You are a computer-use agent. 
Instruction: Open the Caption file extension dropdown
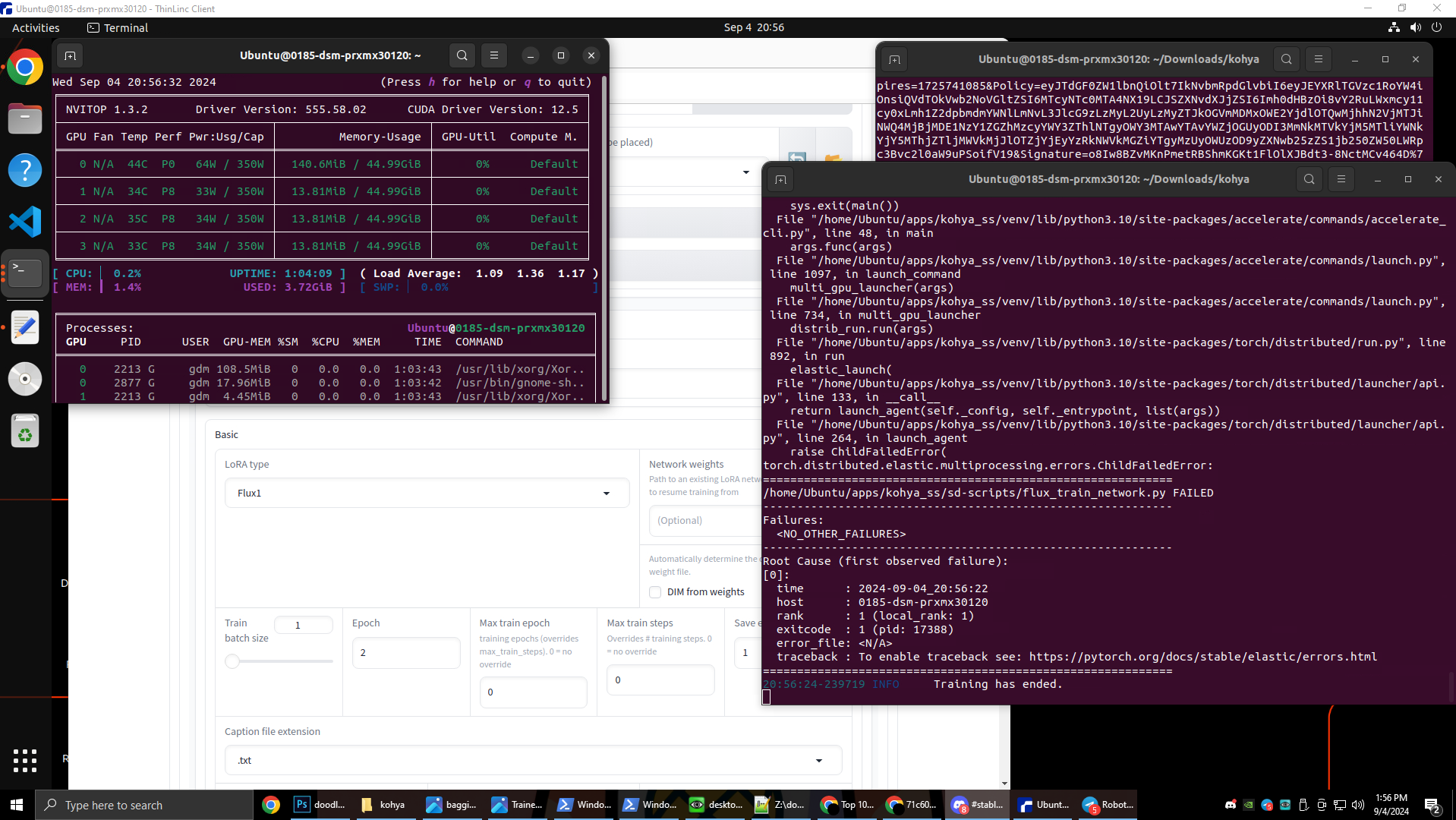(533, 761)
